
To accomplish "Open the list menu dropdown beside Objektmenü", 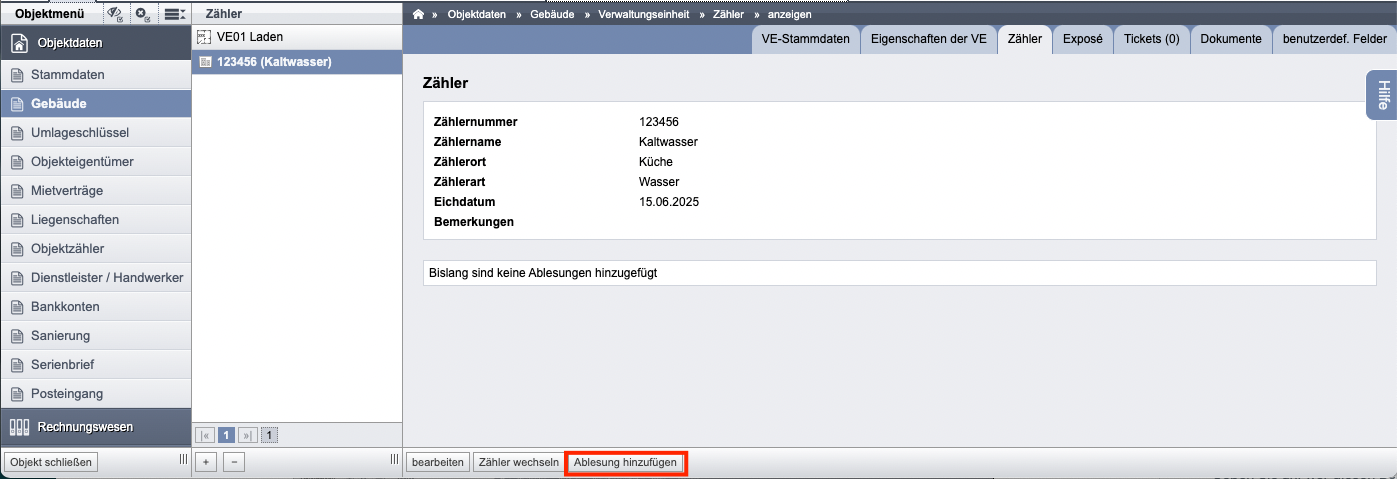I will click(174, 14).
